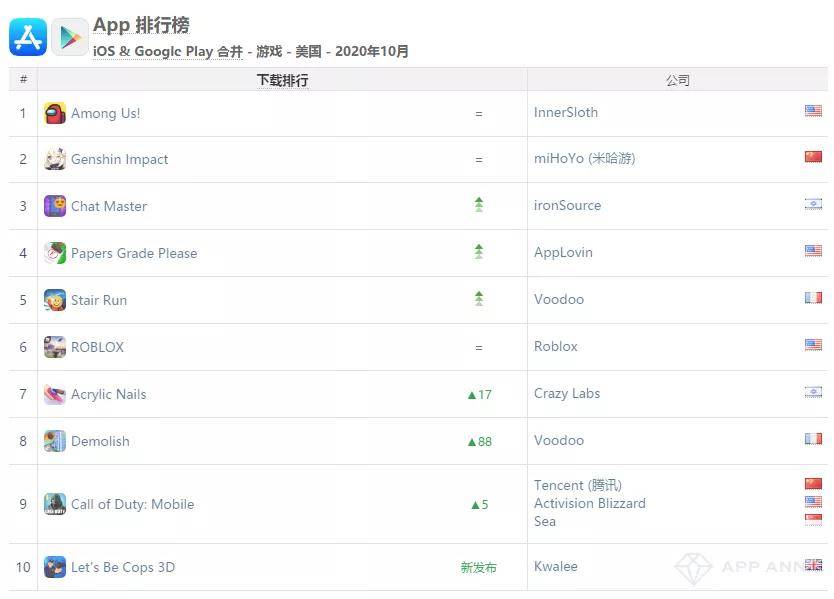
Task: Sort by the 下载排行 column header
Action: tap(282, 80)
